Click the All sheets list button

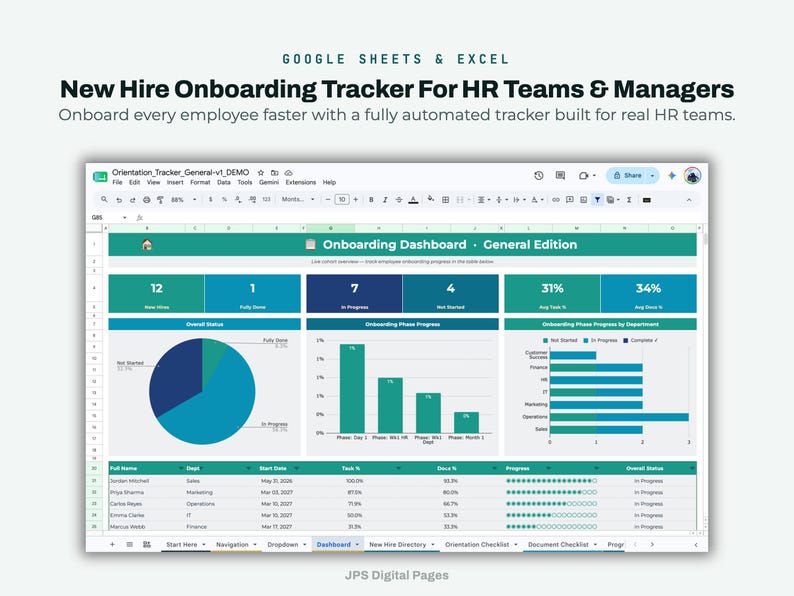(x=130, y=545)
